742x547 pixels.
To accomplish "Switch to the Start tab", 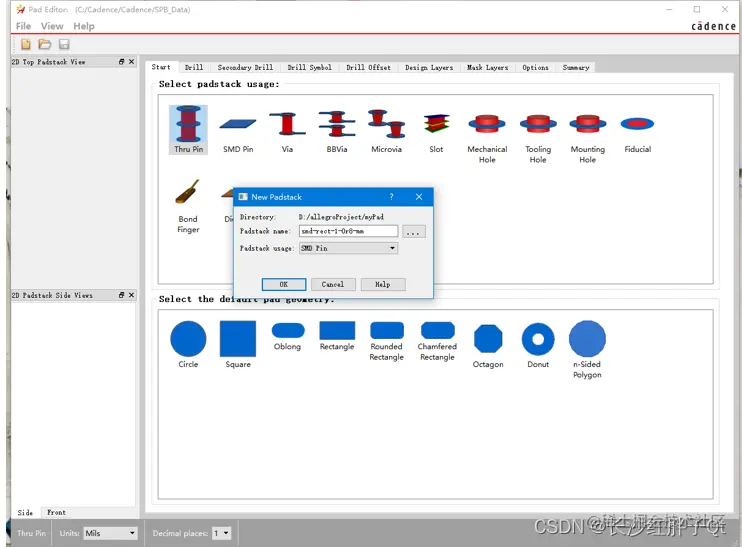I will tap(161, 67).
